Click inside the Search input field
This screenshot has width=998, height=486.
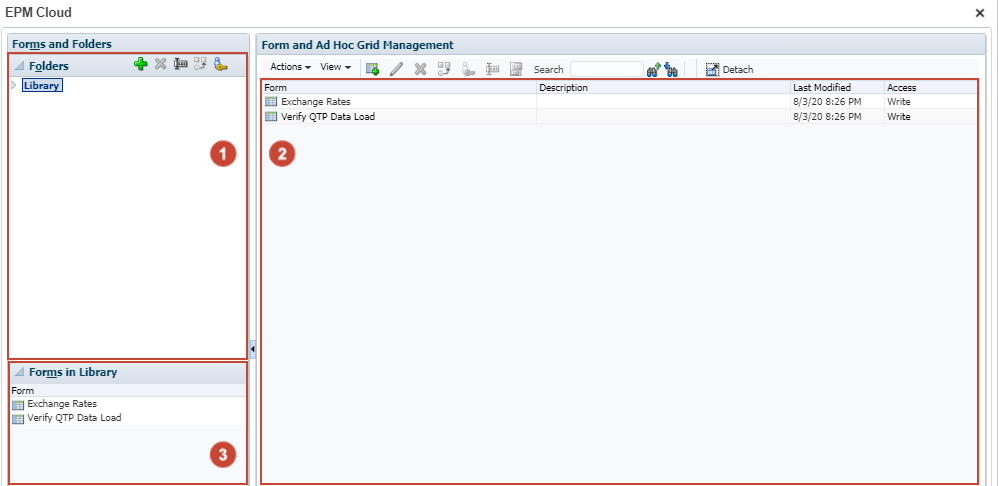coord(607,69)
